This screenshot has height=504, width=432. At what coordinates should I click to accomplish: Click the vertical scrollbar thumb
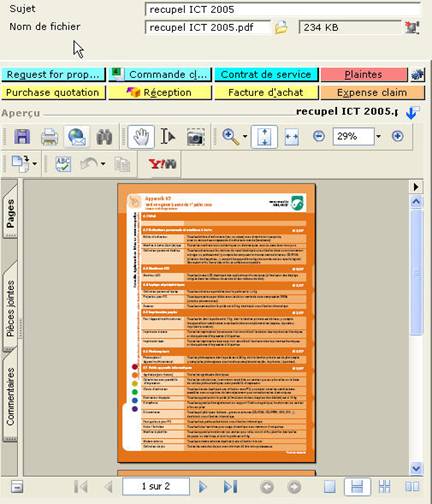416,272
